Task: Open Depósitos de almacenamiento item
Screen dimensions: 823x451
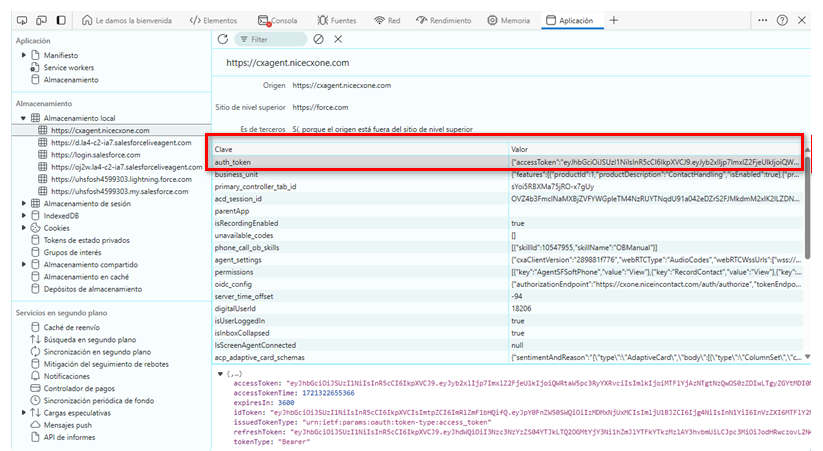Action: click(x=93, y=289)
